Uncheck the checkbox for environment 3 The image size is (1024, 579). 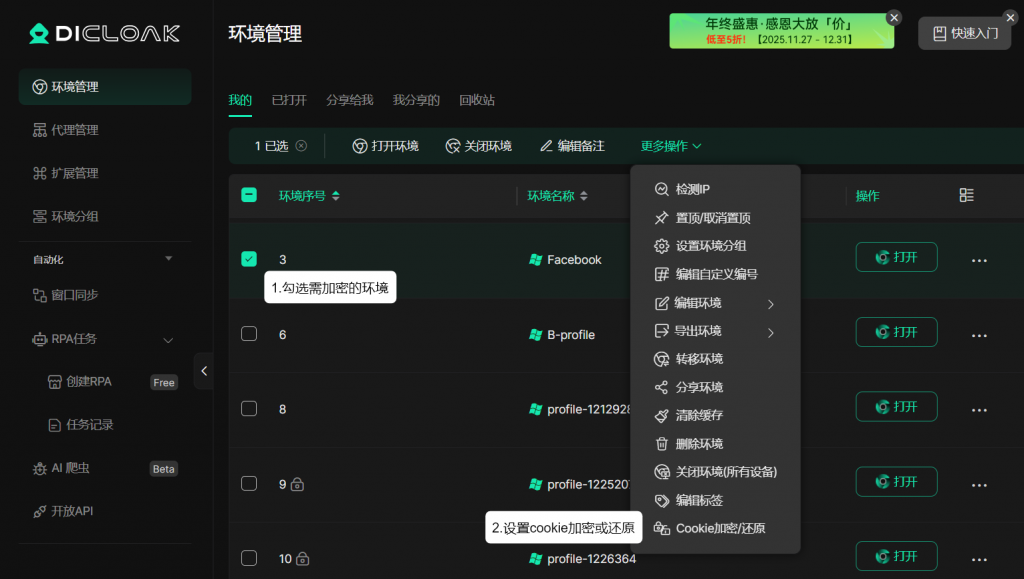249,259
